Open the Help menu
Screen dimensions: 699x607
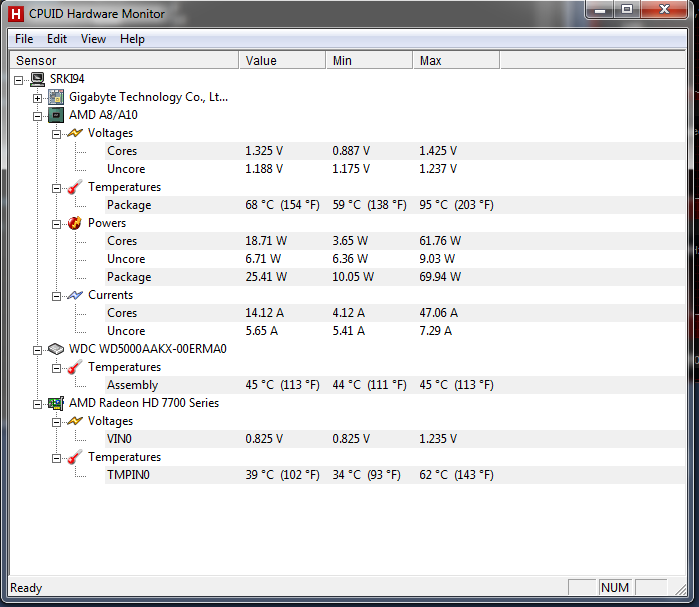click(132, 39)
